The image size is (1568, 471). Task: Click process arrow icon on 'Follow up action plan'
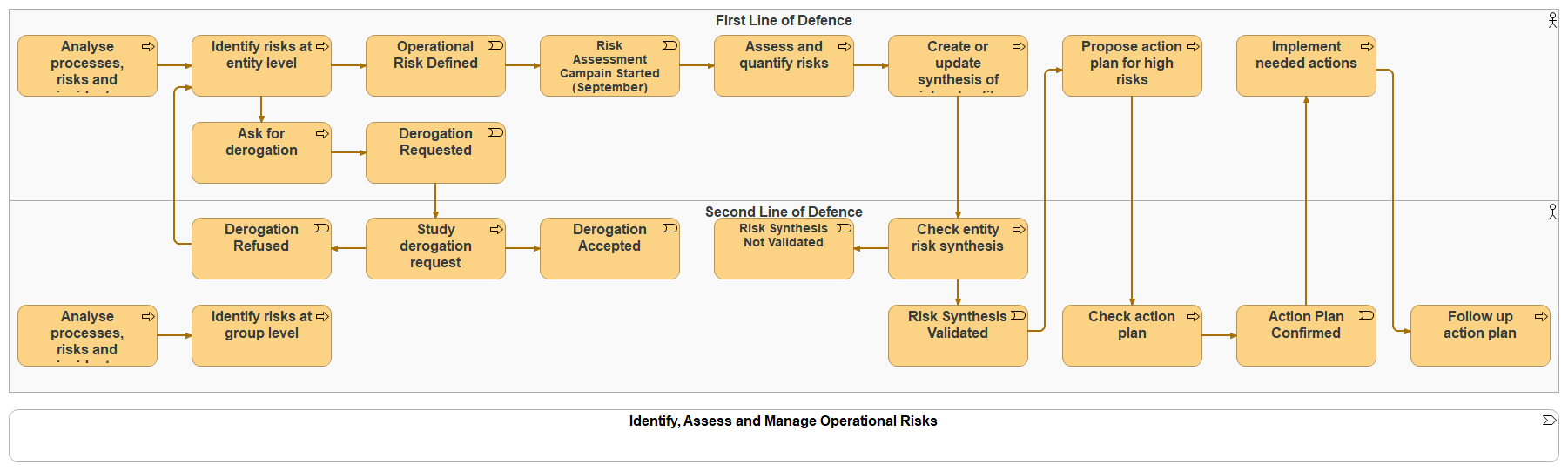1541,316
